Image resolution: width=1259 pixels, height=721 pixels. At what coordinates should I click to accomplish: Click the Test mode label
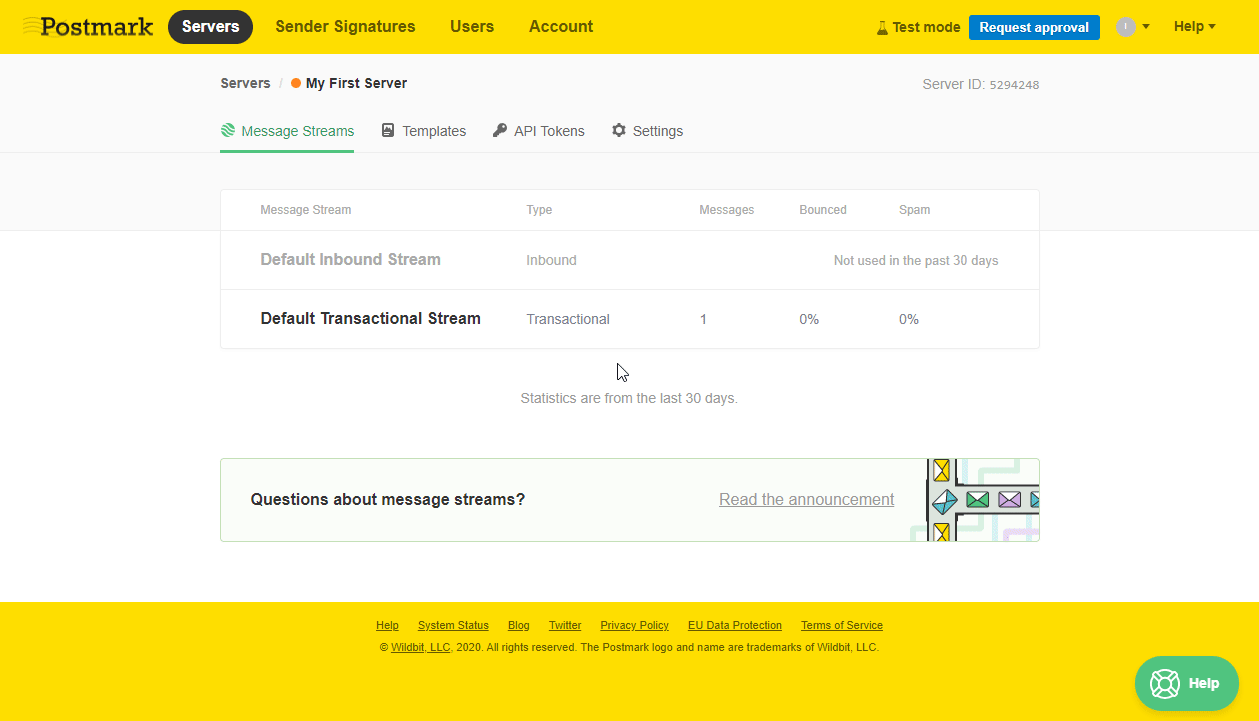click(x=926, y=28)
